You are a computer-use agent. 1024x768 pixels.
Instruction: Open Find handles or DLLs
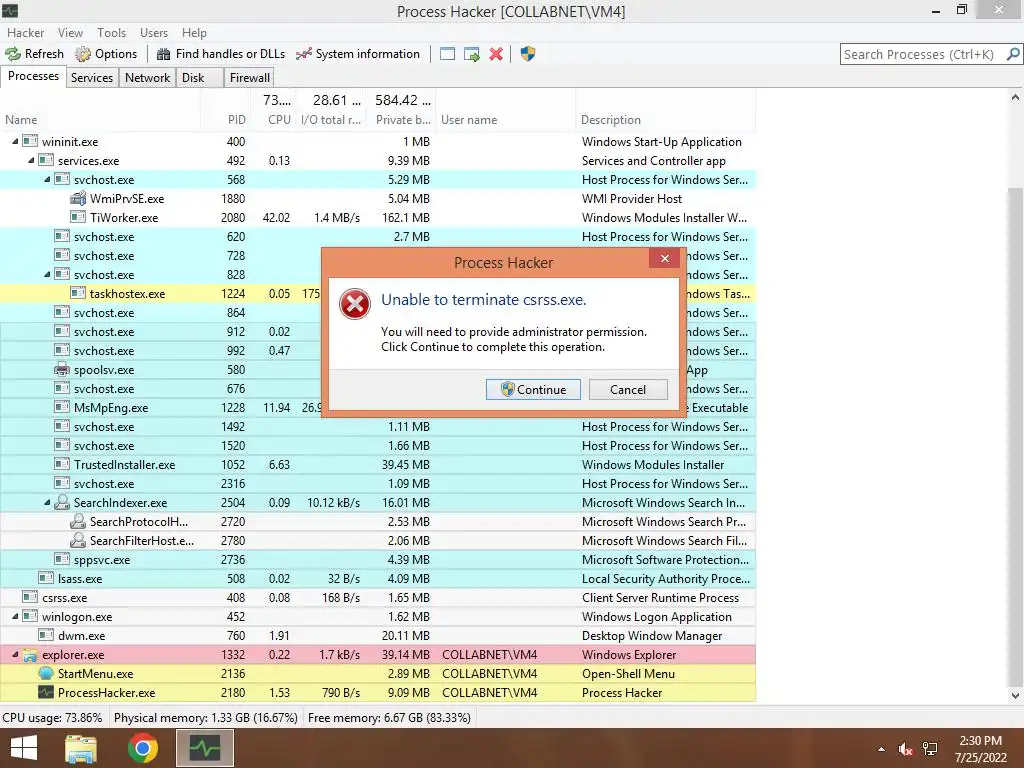click(x=221, y=54)
